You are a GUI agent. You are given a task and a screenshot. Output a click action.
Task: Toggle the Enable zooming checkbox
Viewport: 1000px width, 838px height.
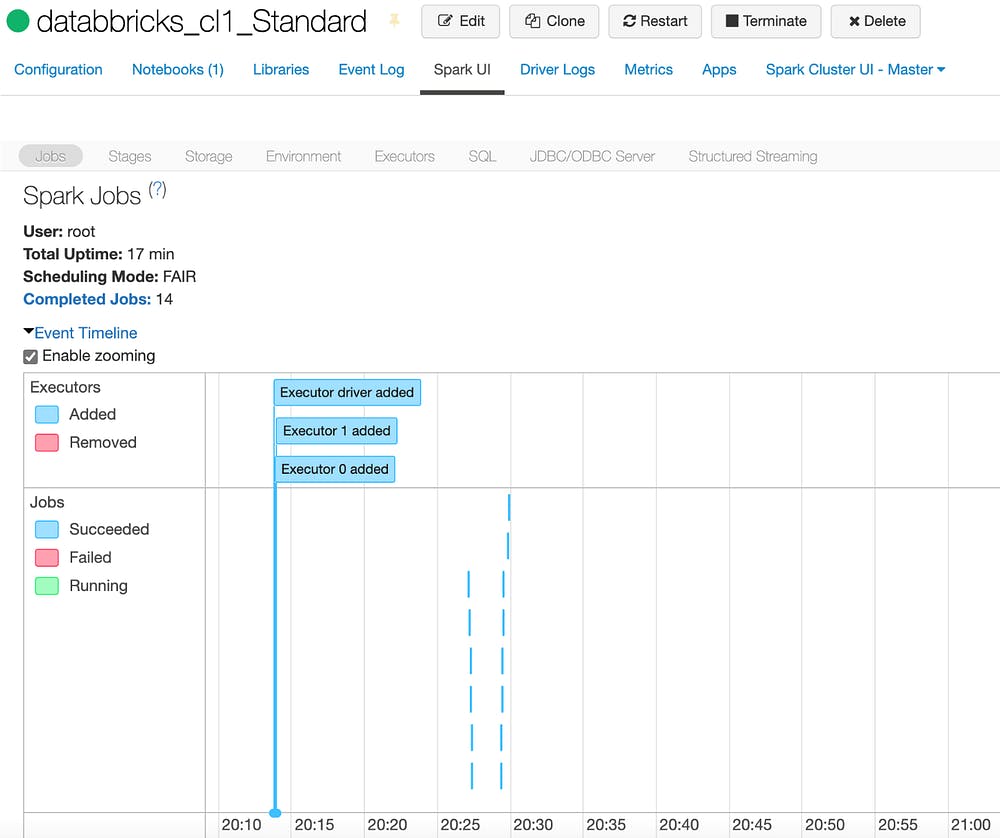pos(31,357)
